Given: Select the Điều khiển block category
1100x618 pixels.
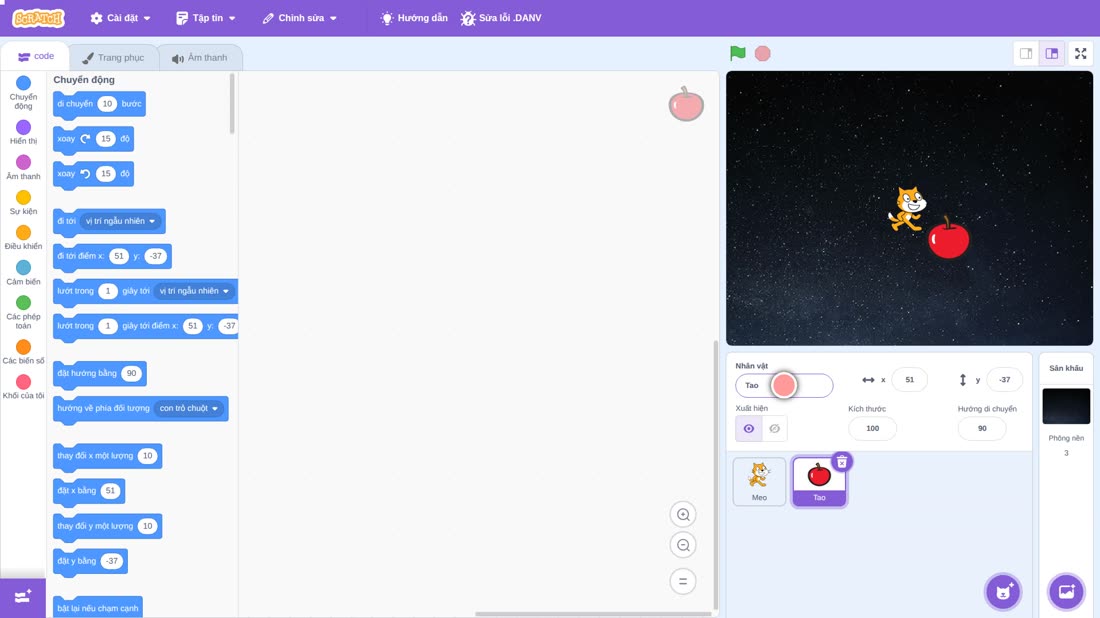Looking at the screenshot, I should [23, 237].
